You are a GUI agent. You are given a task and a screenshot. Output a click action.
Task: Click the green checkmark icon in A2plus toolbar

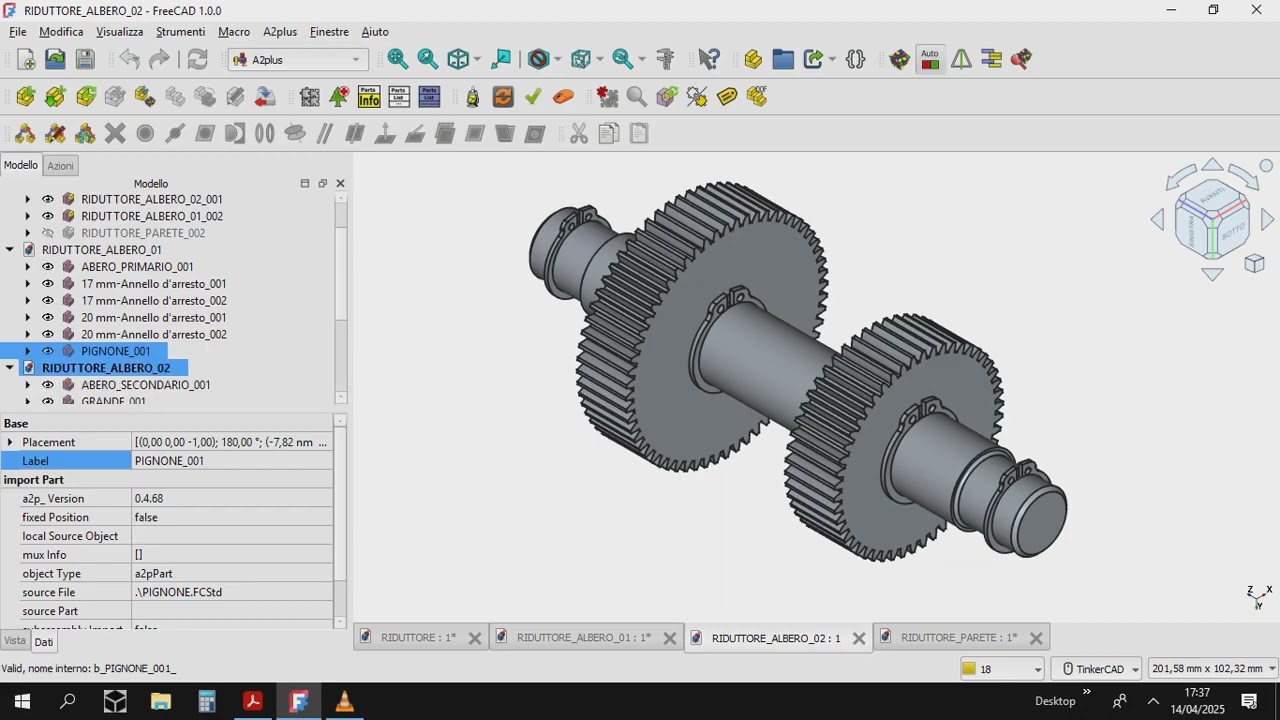pos(533,96)
